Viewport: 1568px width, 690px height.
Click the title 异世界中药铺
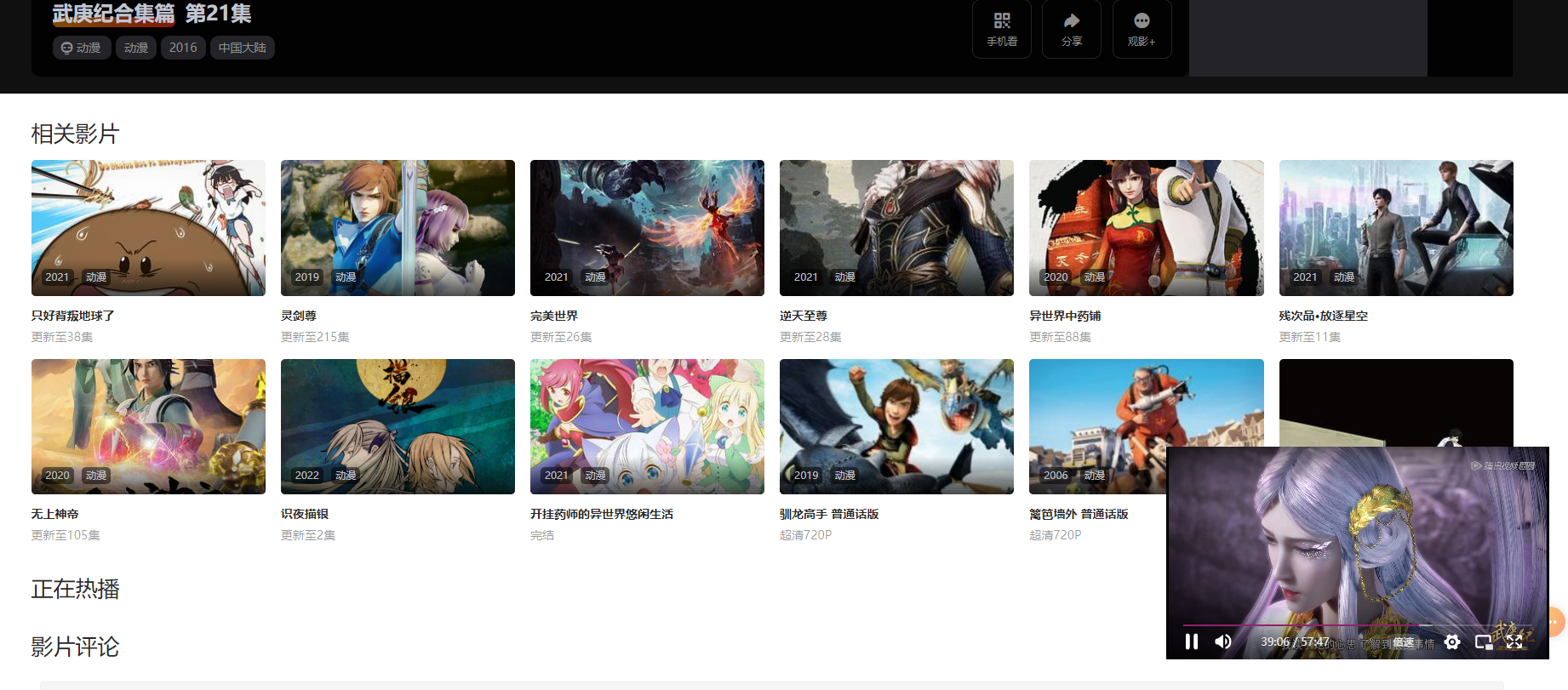(x=1065, y=316)
